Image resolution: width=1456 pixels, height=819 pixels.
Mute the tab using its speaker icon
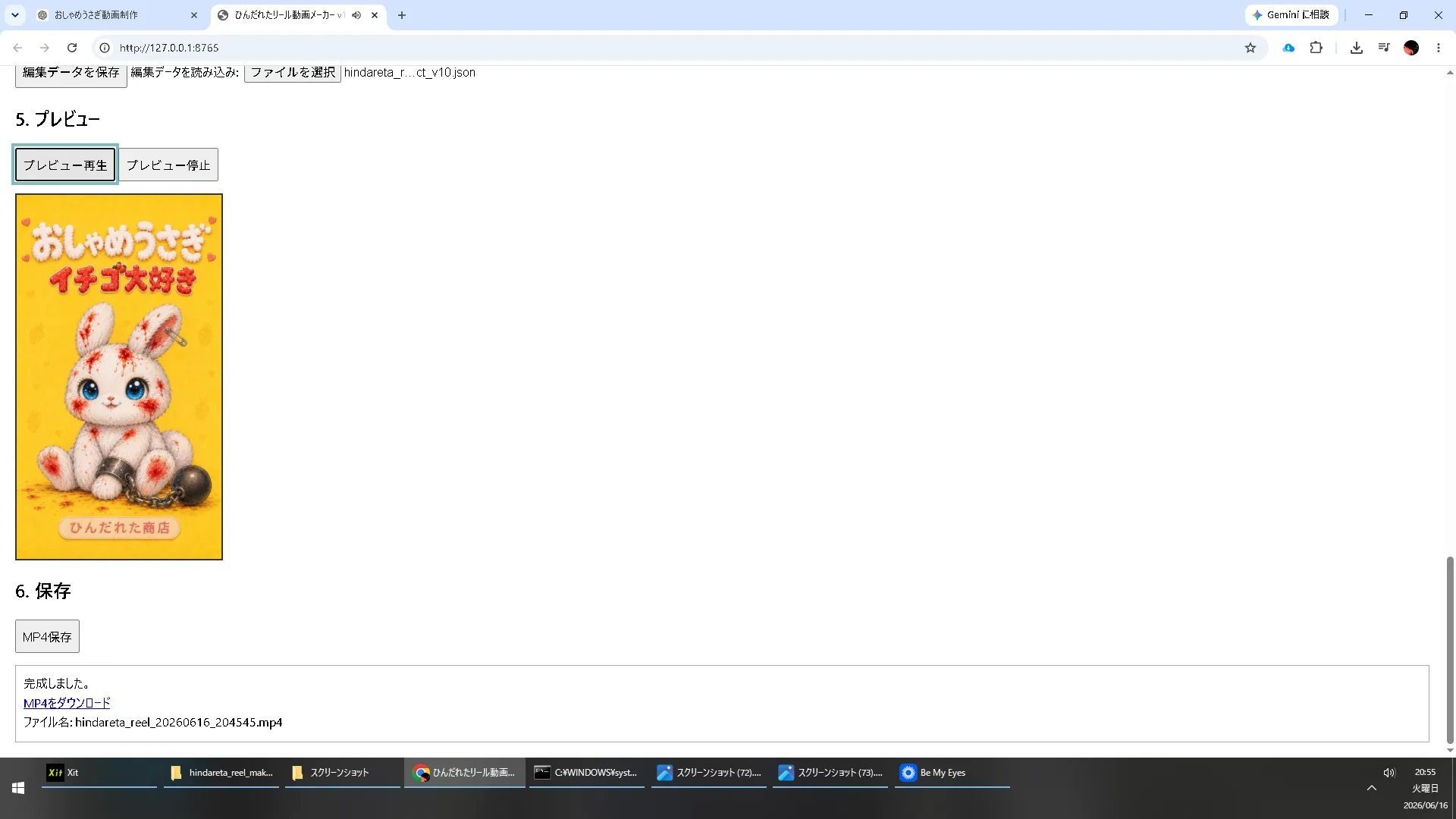(x=356, y=15)
